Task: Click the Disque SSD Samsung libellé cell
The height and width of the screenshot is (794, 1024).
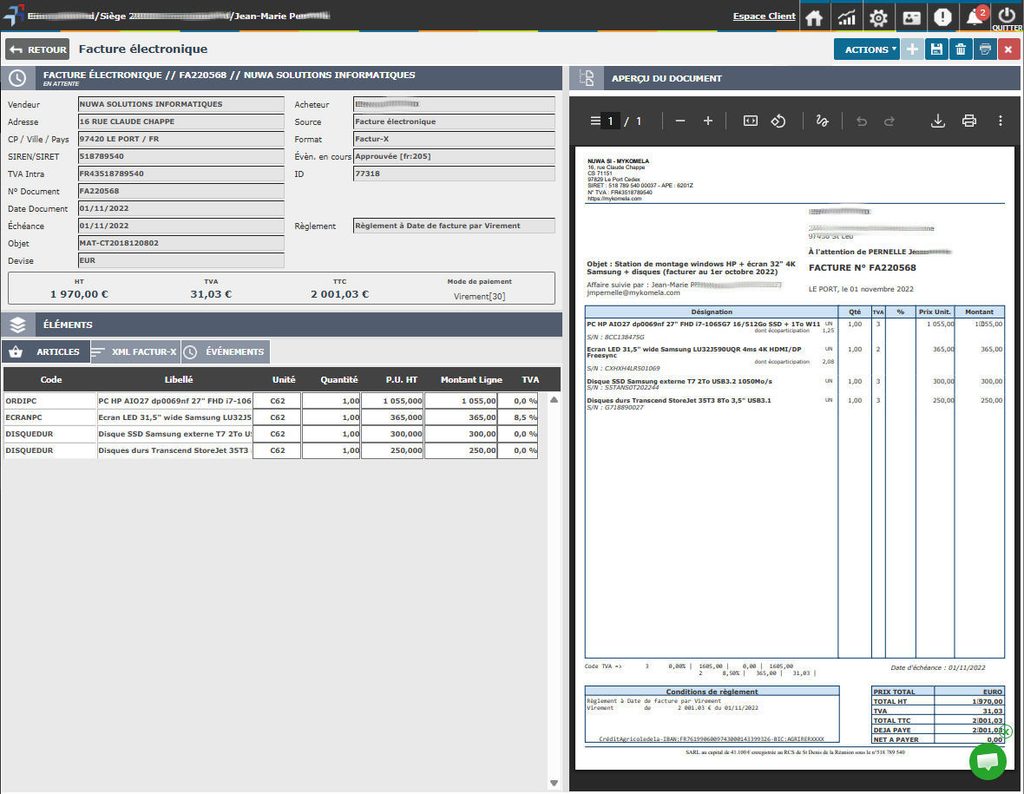Action: [x=174, y=434]
